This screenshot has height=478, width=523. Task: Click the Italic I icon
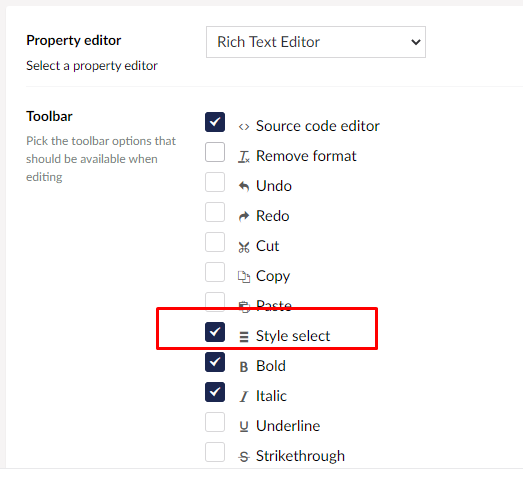point(244,397)
